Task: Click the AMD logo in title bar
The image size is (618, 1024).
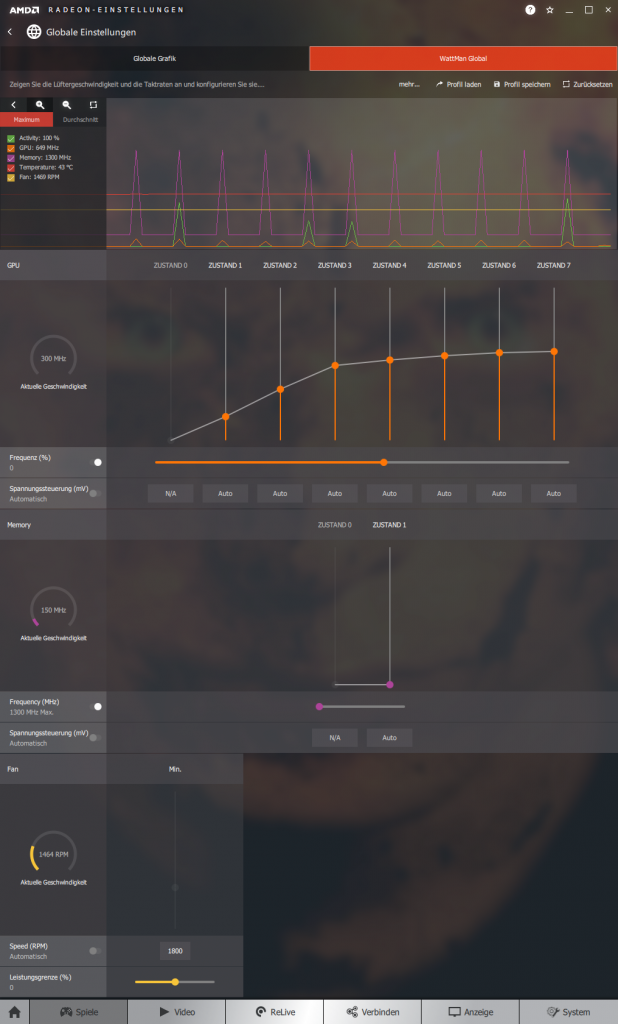Action: 24,10
